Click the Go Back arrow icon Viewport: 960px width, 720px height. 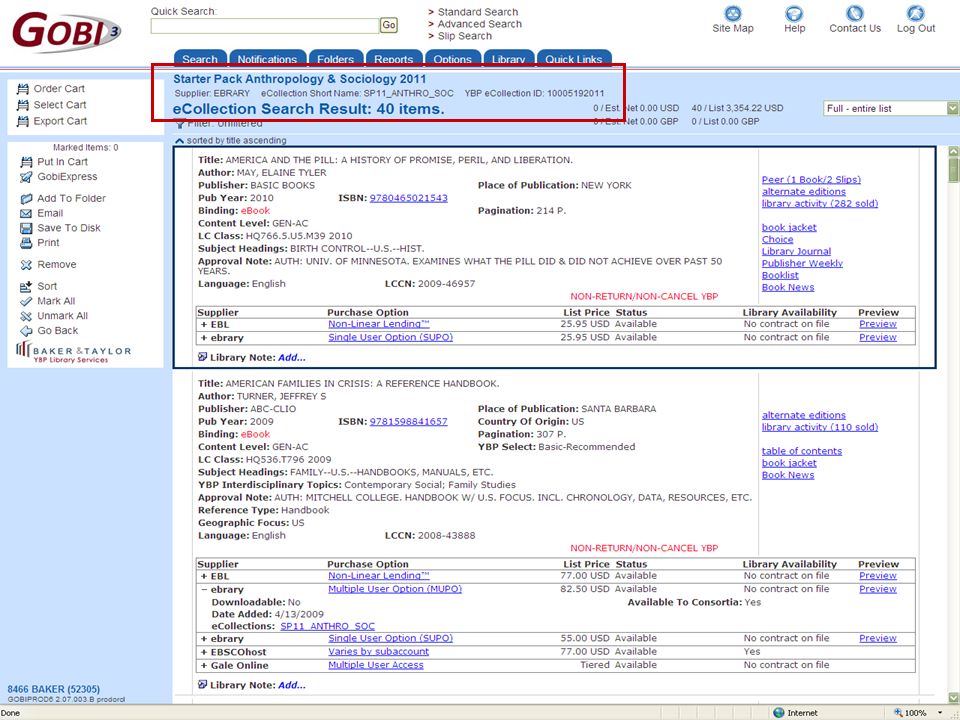(x=26, y=331)
